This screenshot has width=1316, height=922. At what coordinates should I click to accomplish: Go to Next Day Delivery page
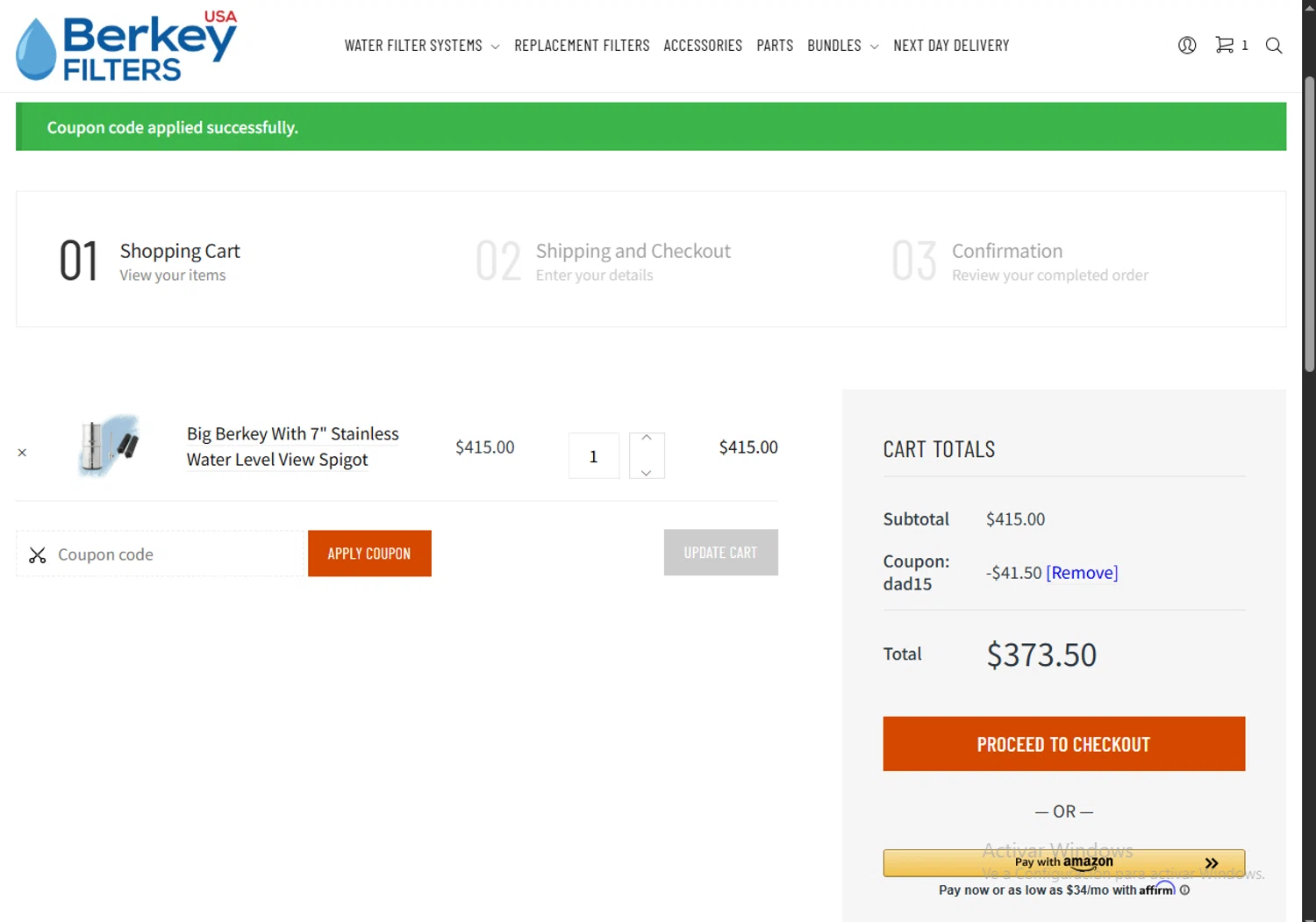[951, 46]
